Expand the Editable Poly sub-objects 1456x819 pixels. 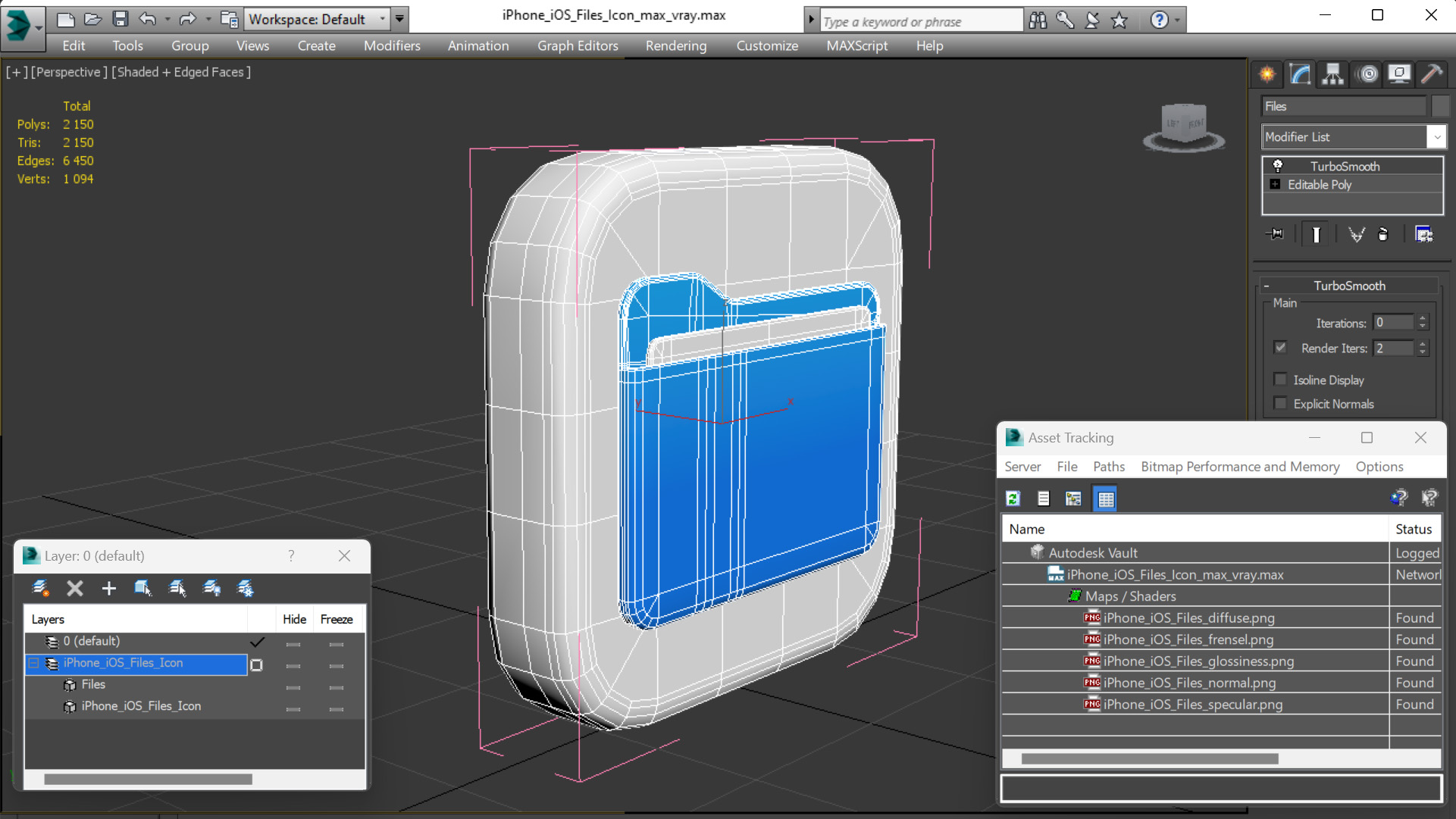[1275, 184]
